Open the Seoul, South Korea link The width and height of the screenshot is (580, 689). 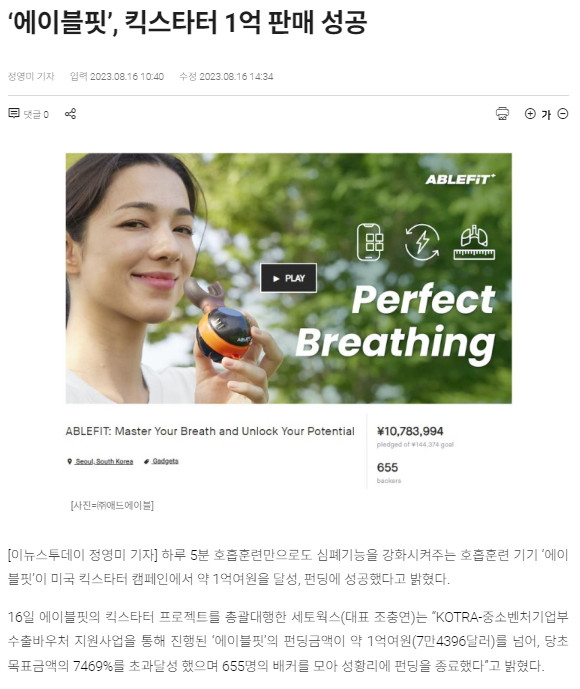point(104,461)
